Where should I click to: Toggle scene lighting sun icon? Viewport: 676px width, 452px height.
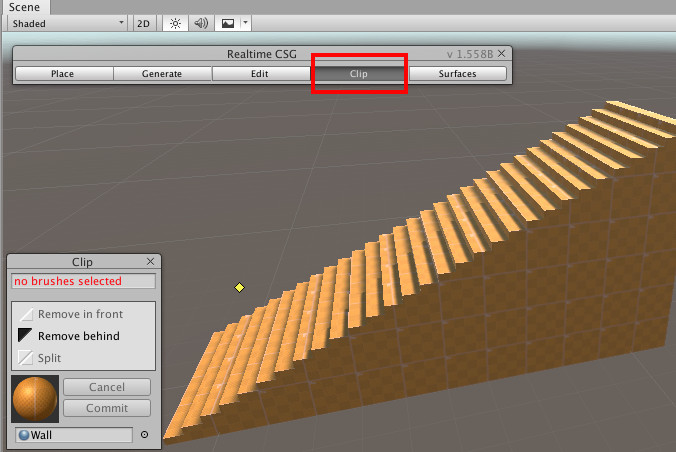pyautogui.click(x=175, y=23)
